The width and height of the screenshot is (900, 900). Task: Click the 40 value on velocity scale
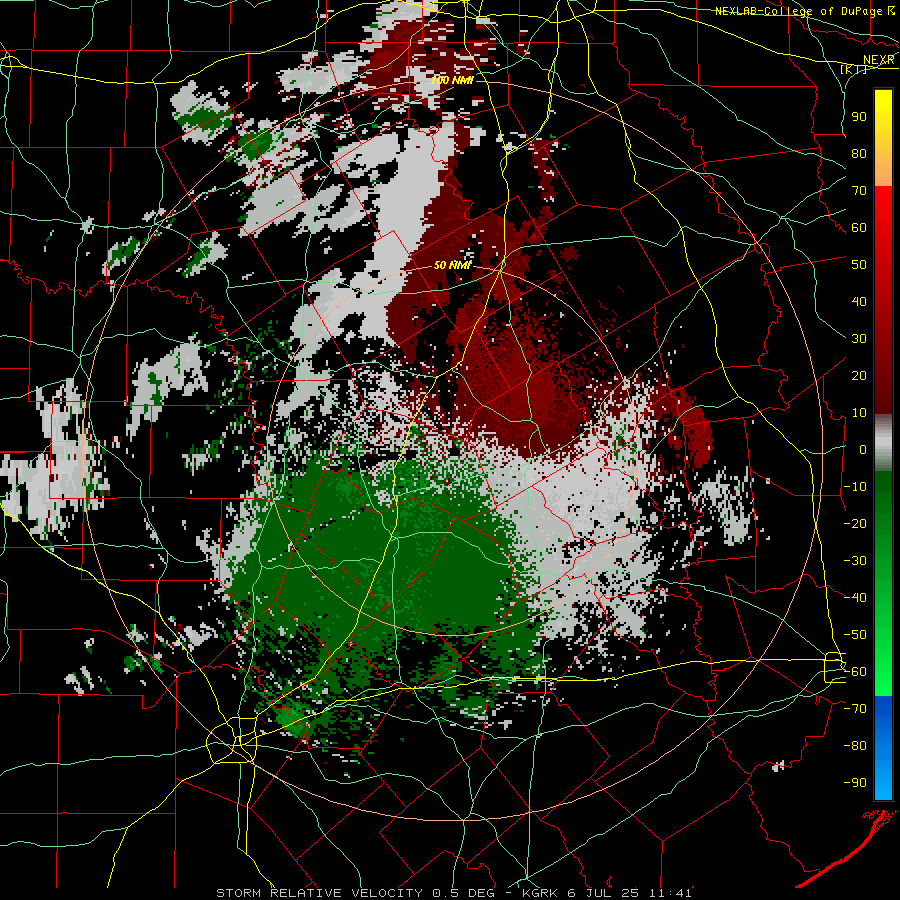click(859, 302)
